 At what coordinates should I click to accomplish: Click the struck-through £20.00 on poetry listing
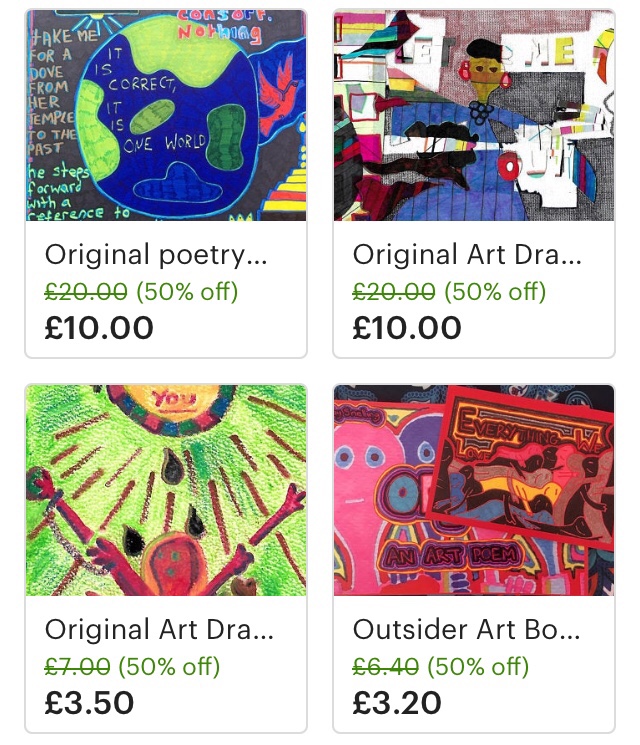click(x=86, y=291)
